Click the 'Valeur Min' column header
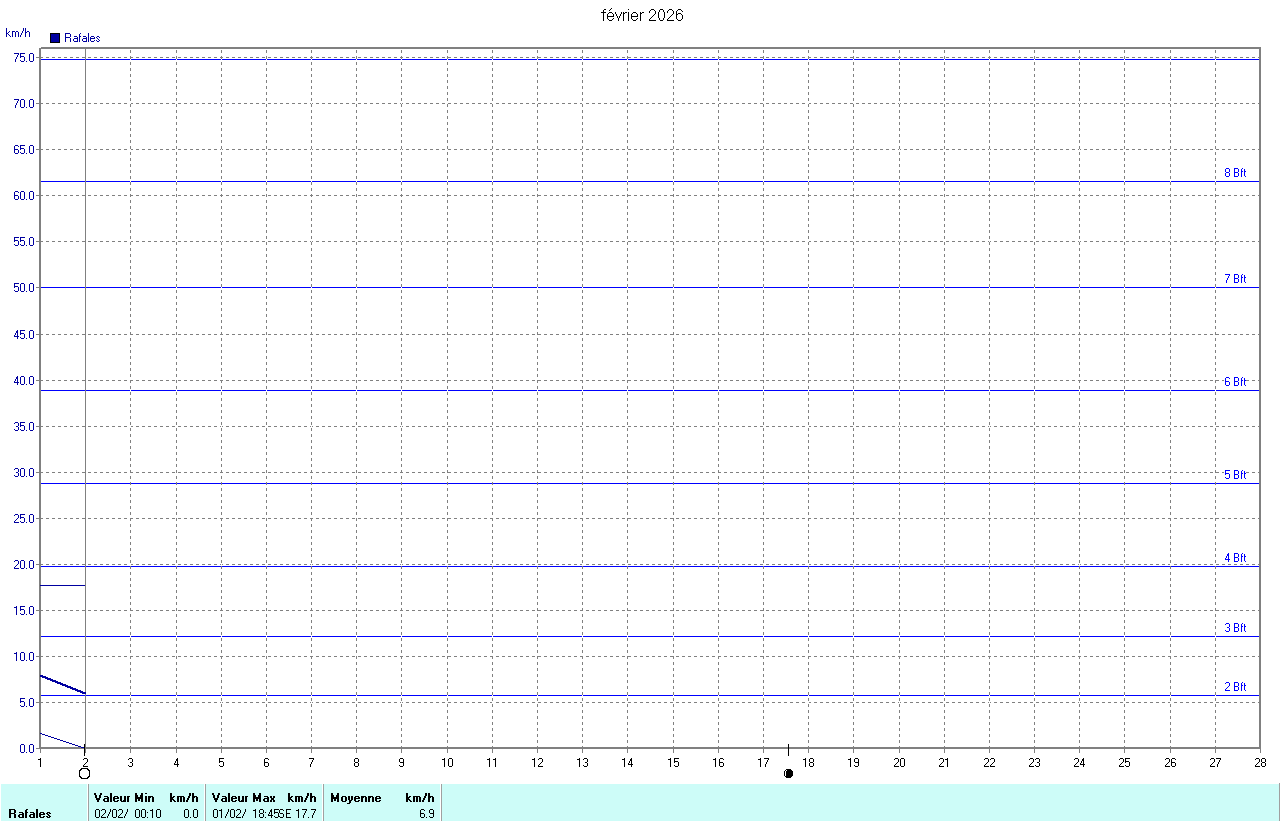Viewport: 1280px width, 821px height. point(124,798)
